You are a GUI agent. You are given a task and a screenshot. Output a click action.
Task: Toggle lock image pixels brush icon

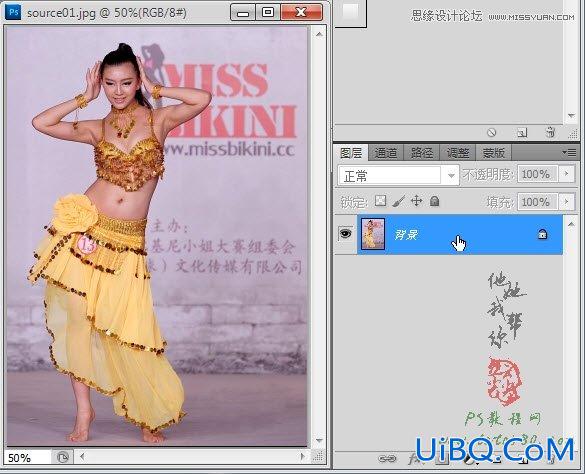398,201
